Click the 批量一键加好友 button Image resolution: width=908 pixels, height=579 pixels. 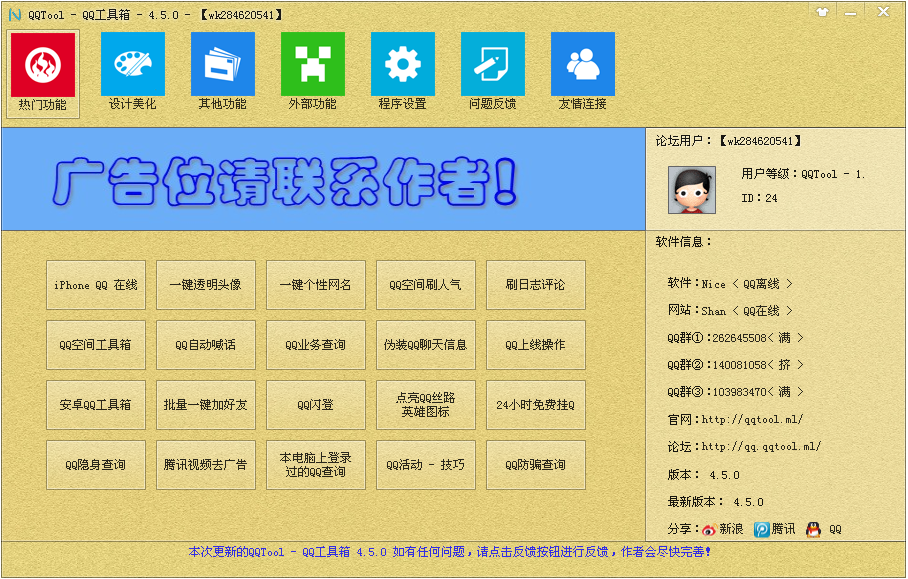tap(206, 405)
